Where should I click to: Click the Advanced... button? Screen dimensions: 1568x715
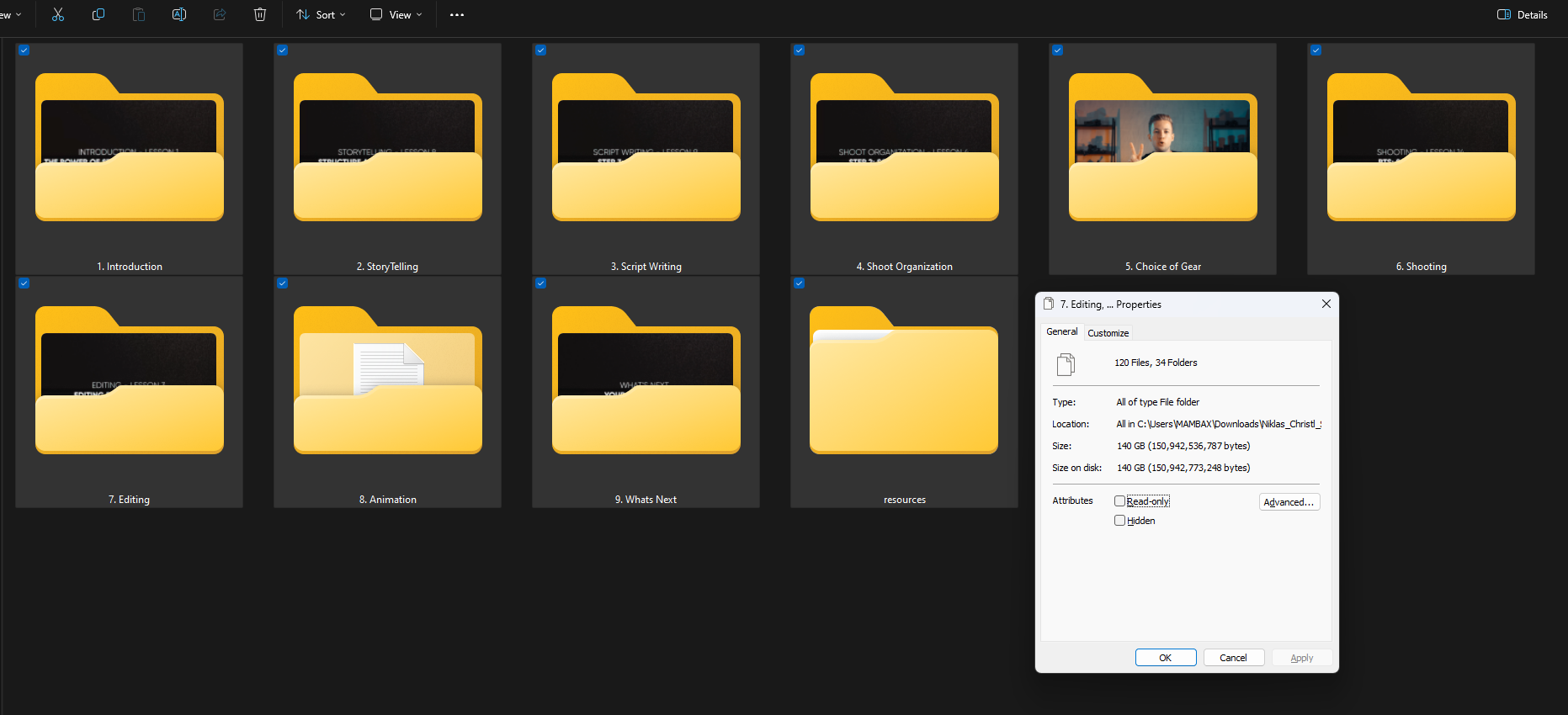point(1289,502)
